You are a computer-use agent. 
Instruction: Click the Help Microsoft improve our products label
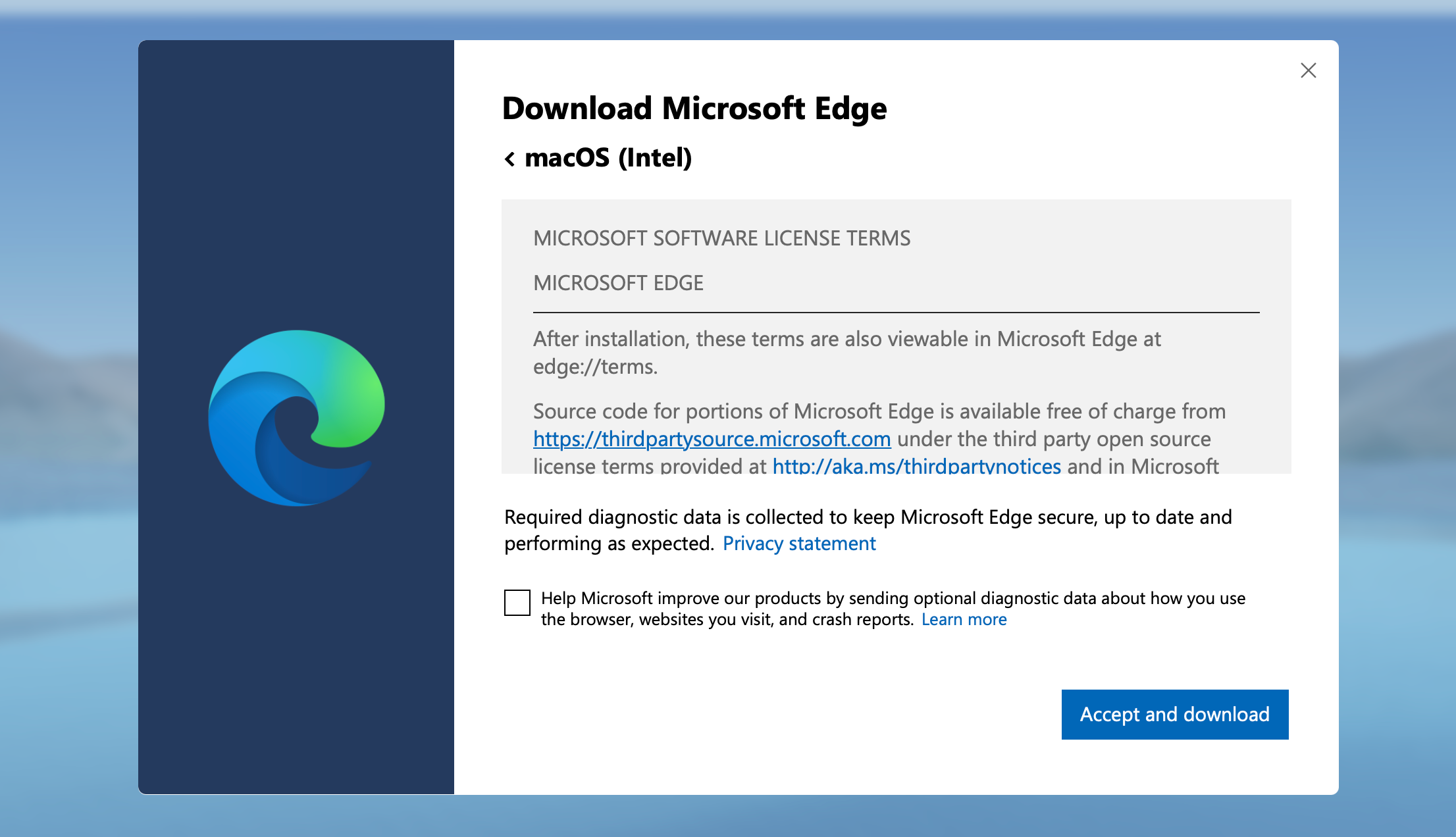(x=893, y=598)
